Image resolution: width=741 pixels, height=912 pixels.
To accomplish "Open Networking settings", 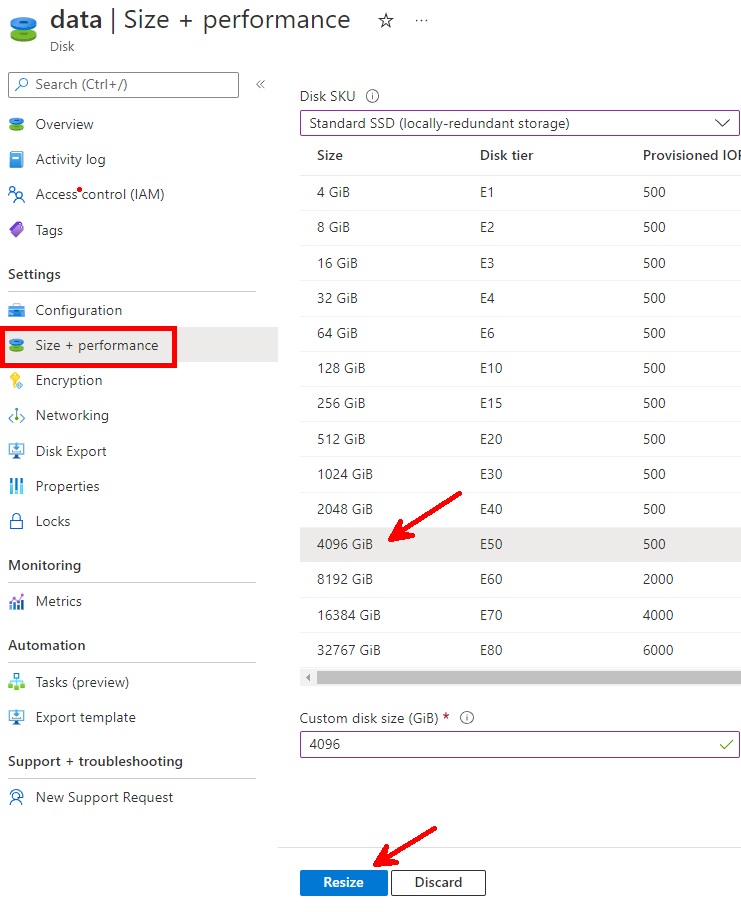I will (72, 416).
